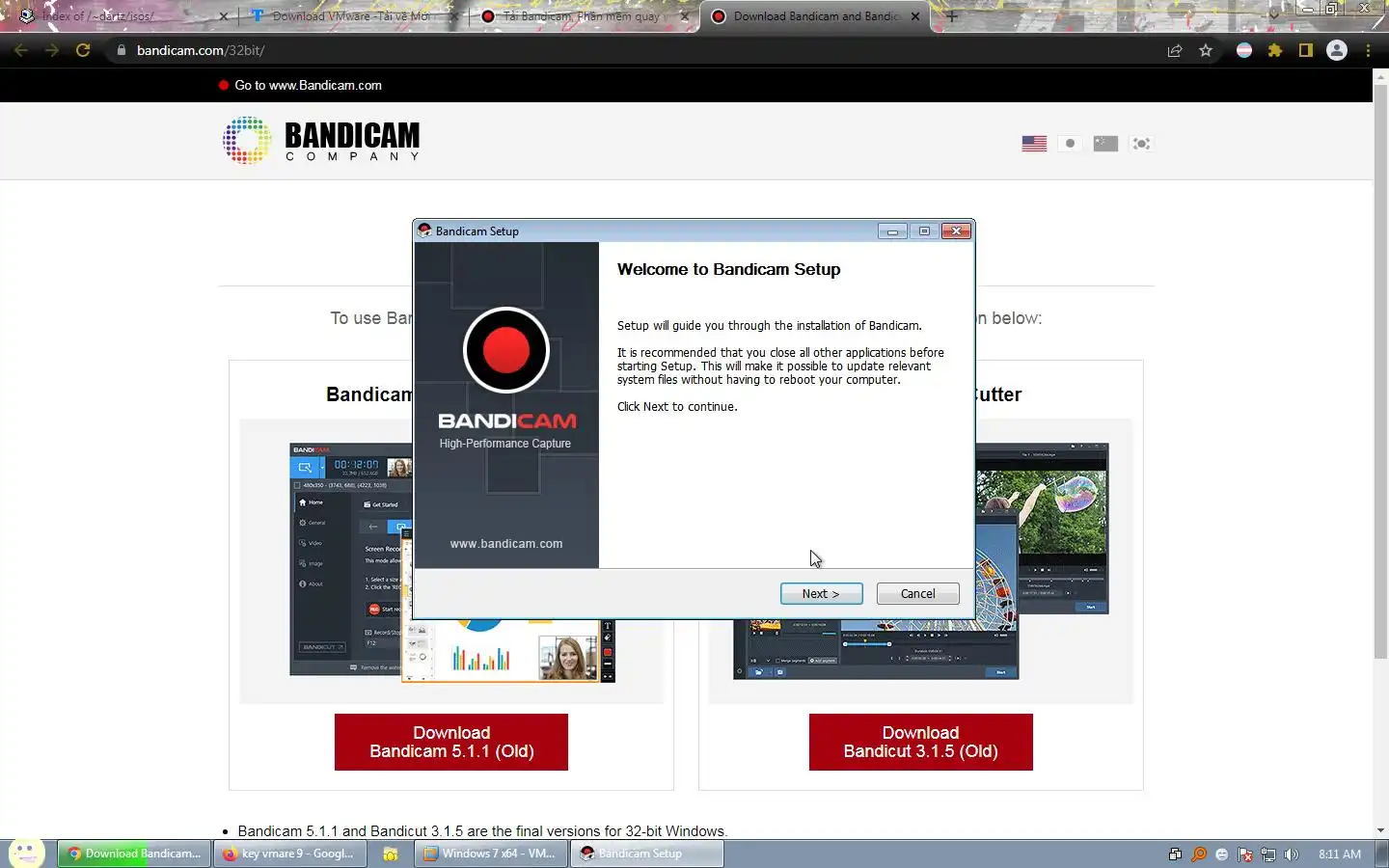Click the address bar URL field
Screen dimensions: 1389x868
[x=637, y=50]
